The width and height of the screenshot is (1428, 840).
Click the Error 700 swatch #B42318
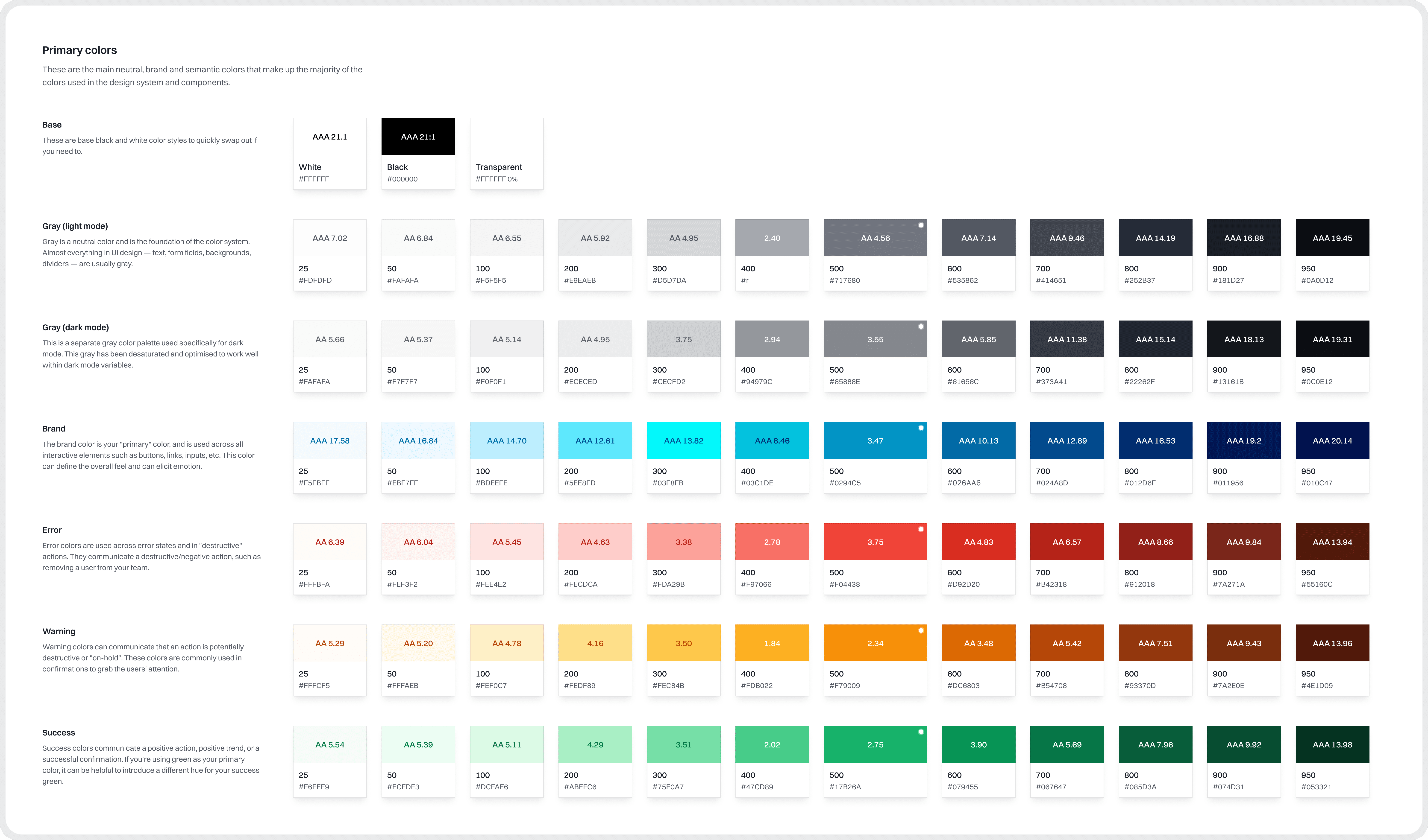pos(1067,542)
